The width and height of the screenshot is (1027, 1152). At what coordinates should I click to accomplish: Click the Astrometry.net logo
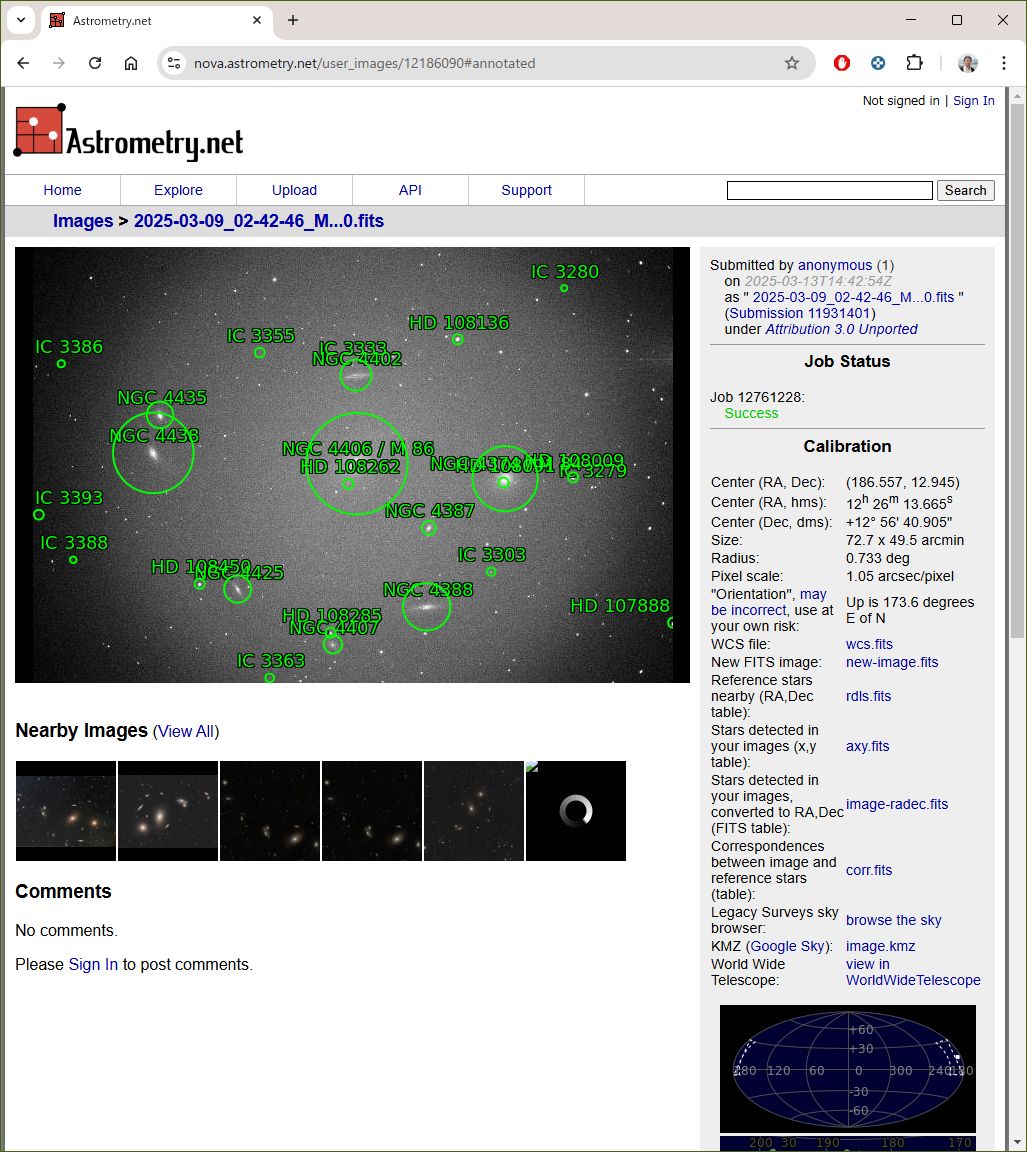(x=129, y=132)
